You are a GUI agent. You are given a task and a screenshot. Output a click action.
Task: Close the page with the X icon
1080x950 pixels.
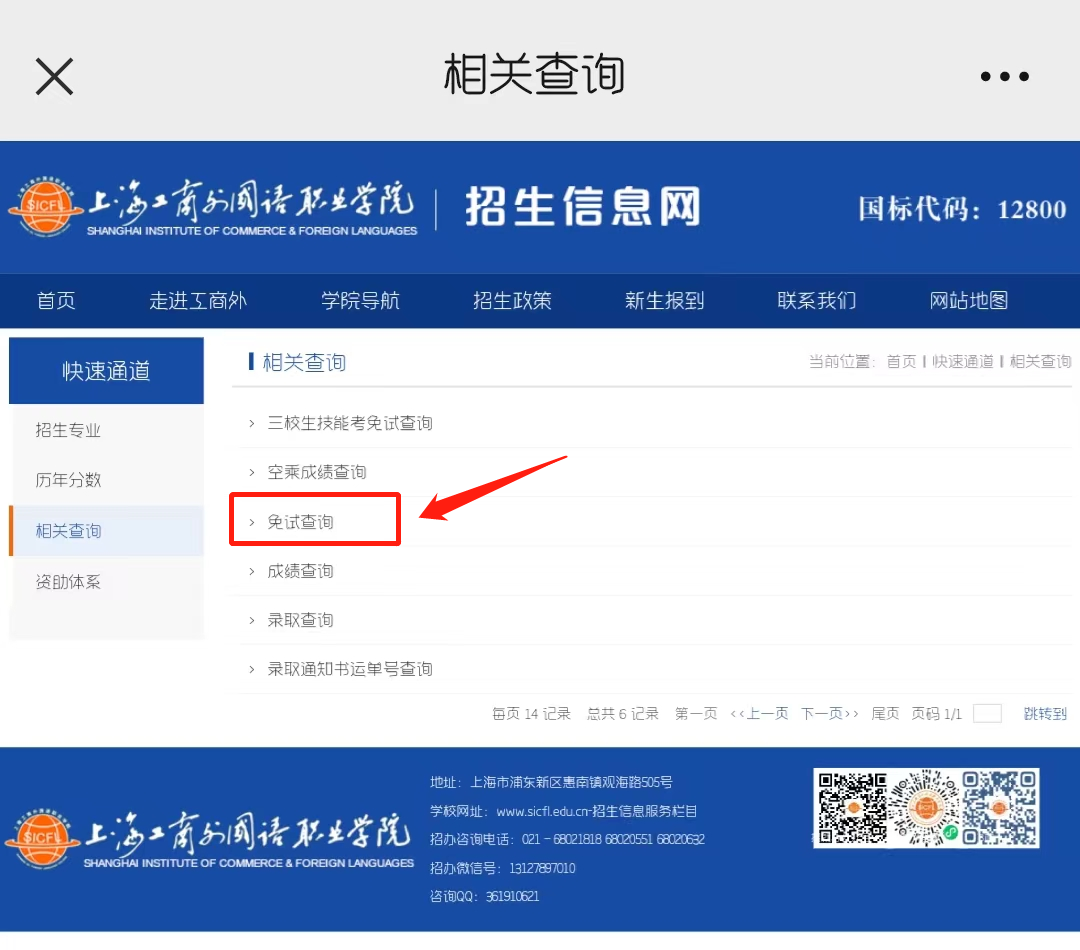tap(54, 76)
